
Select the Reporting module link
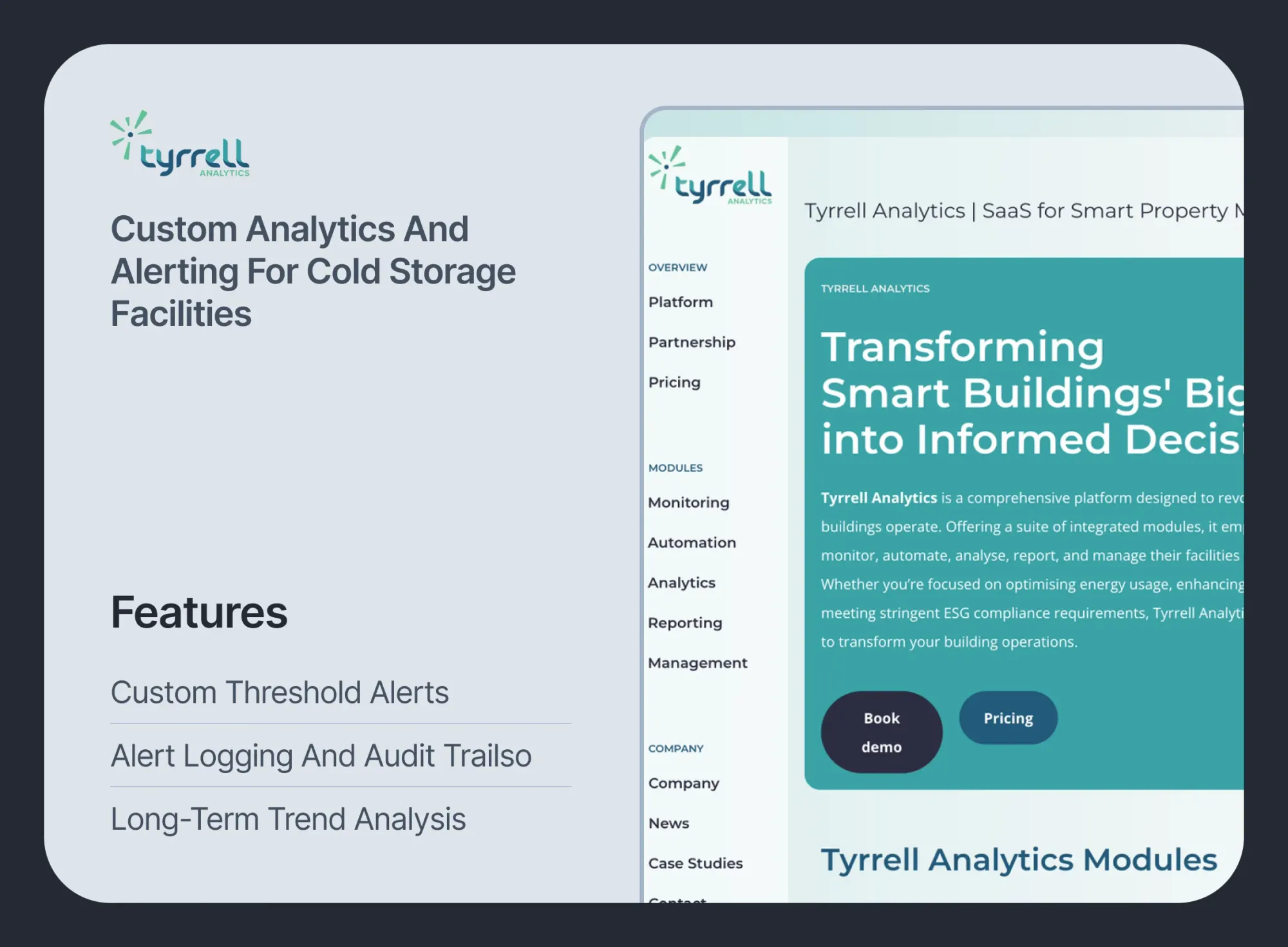(x=685, y=623)
